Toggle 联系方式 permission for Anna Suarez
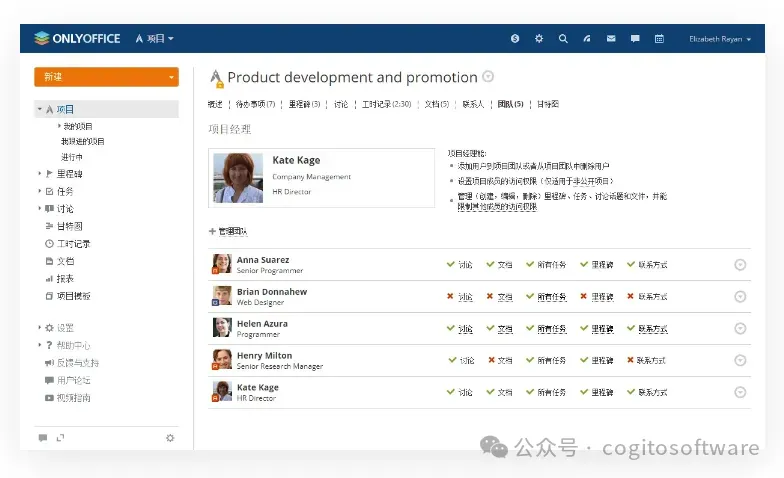The width and height of the screenshot is (784, 478). coord(647,265)
